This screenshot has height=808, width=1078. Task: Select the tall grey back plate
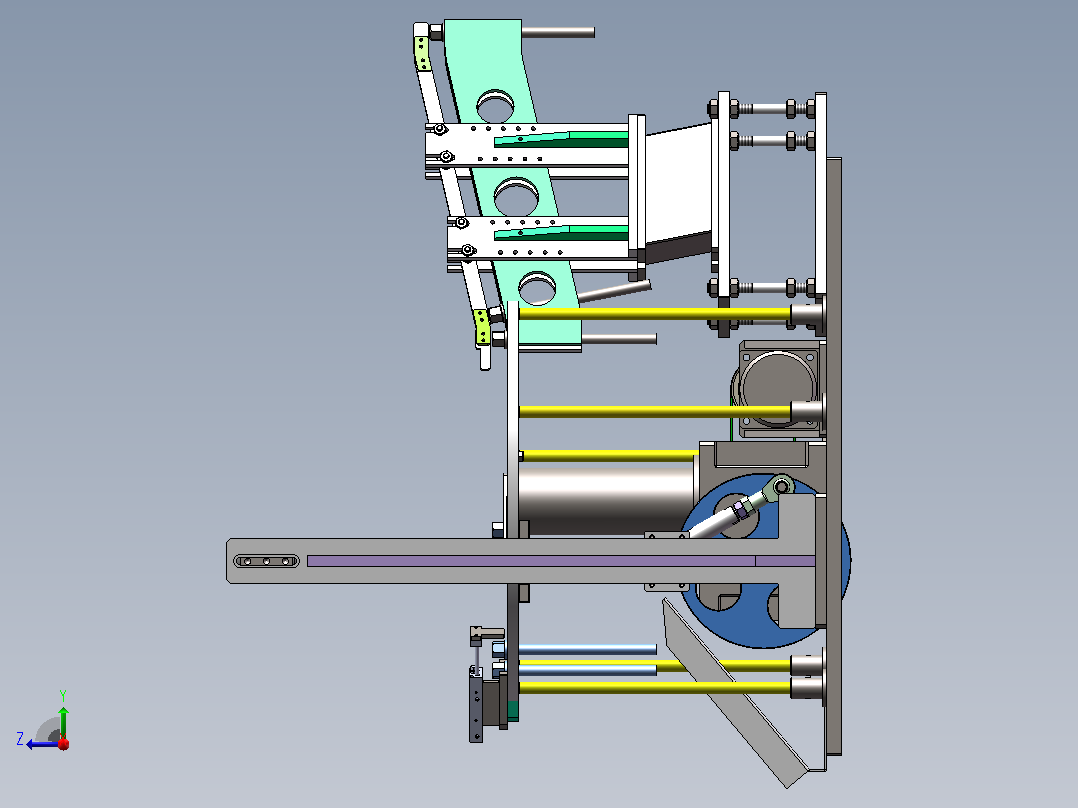coord(833,455)
